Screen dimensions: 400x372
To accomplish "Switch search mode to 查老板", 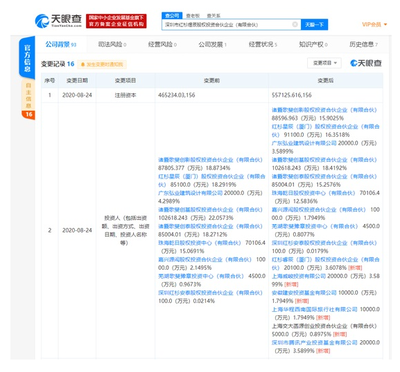I will pos(192,16).
